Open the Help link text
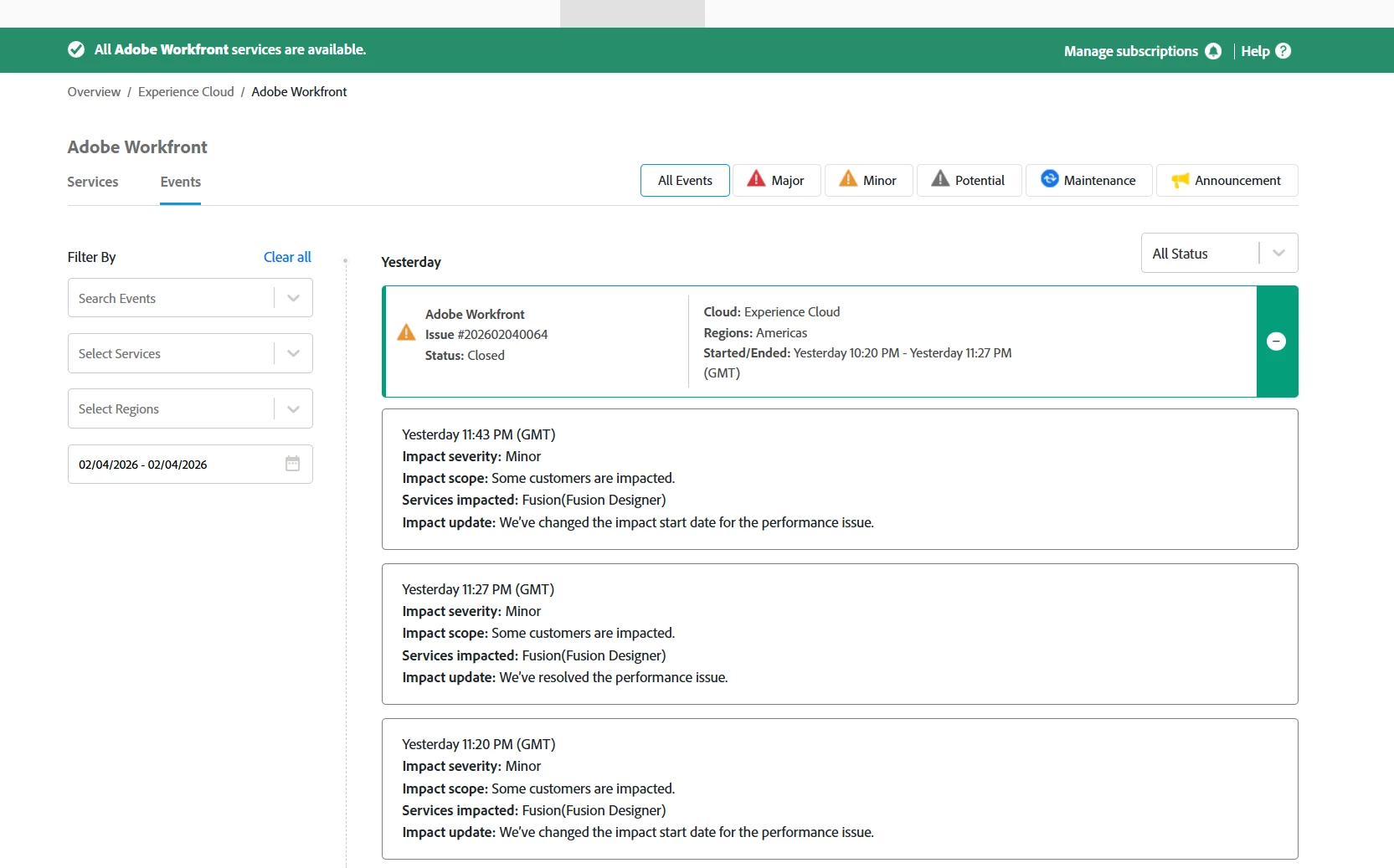This screenshot has height=868, width=1394. coord(1255,51)
